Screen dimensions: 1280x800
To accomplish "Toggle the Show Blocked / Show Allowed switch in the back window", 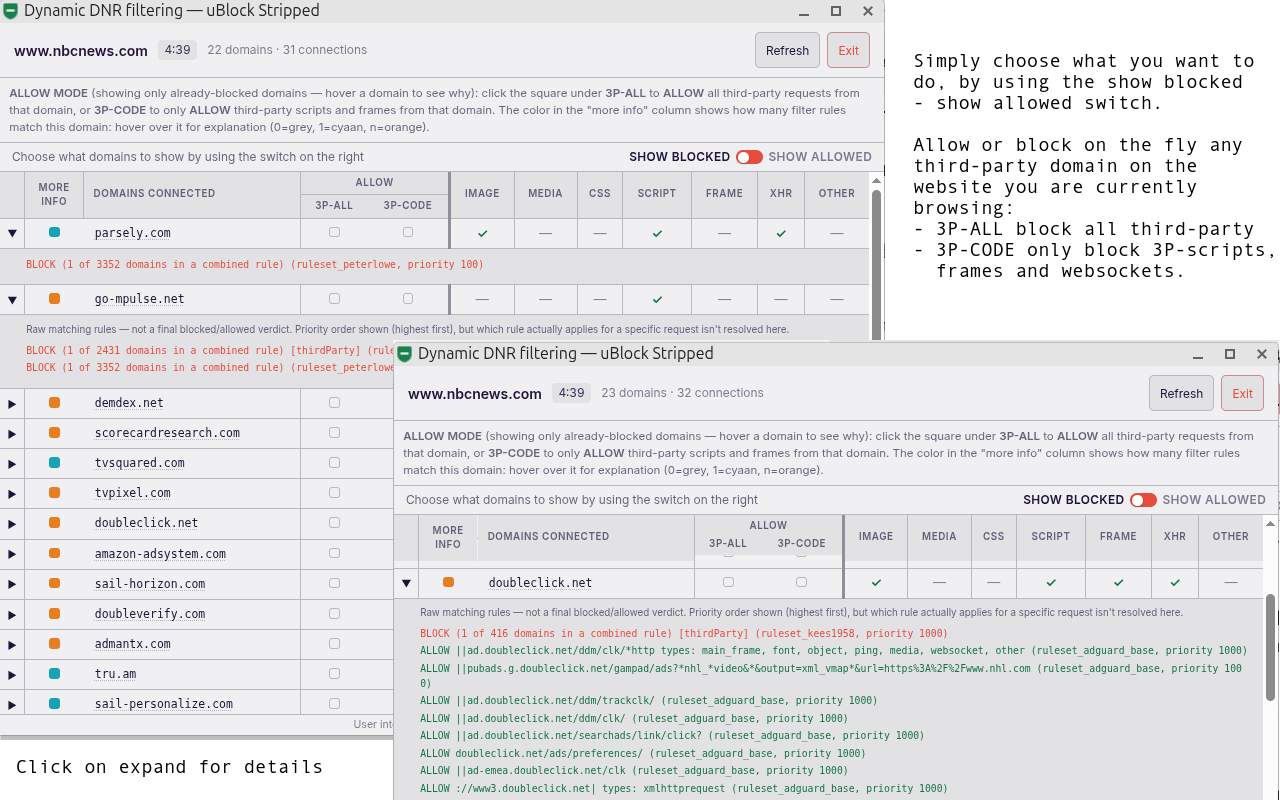I will point(749,157).
